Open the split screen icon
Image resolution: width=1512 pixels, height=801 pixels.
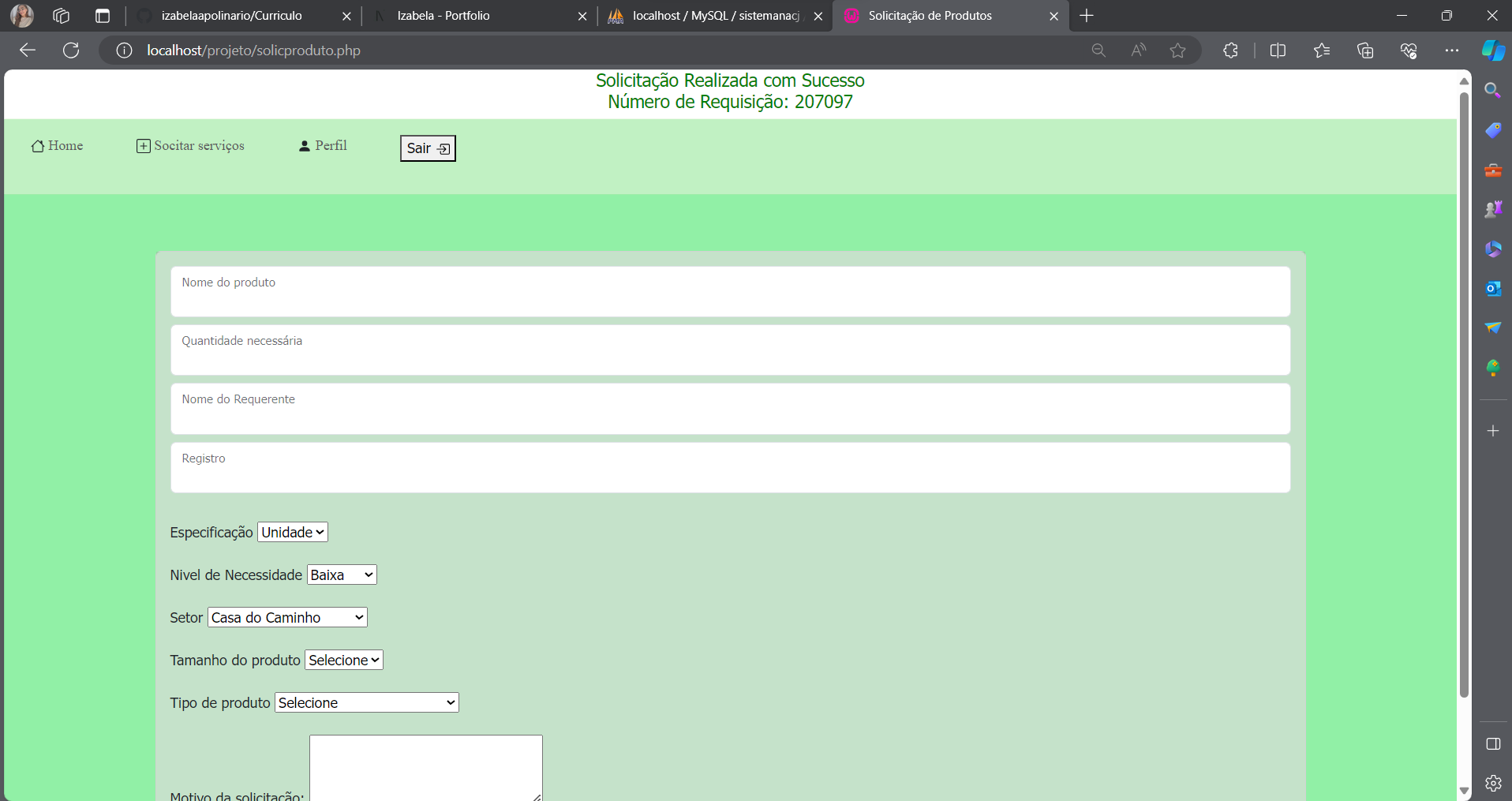pos(1278,51)
